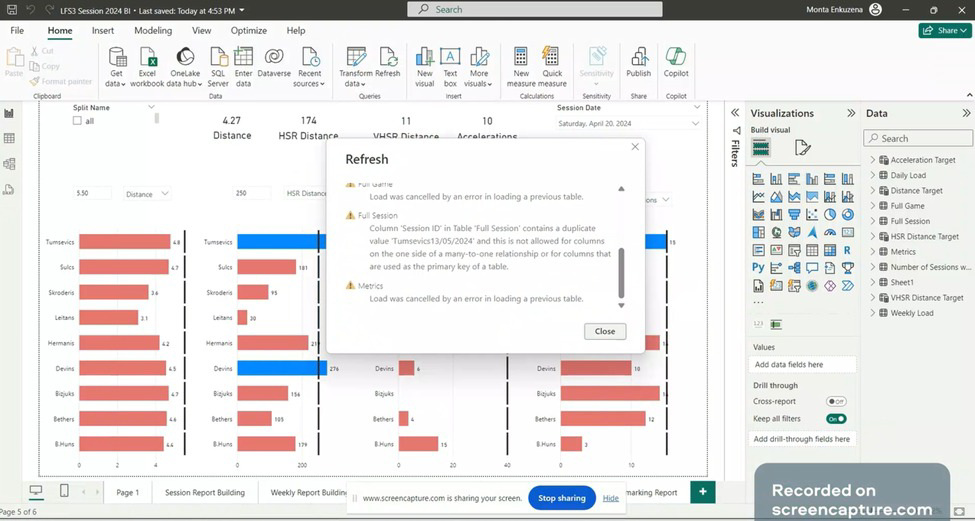The height and width of the screenshot is (521, 975).
Task: Switch to Report view in left sidebar
Action: click(9, 113)
